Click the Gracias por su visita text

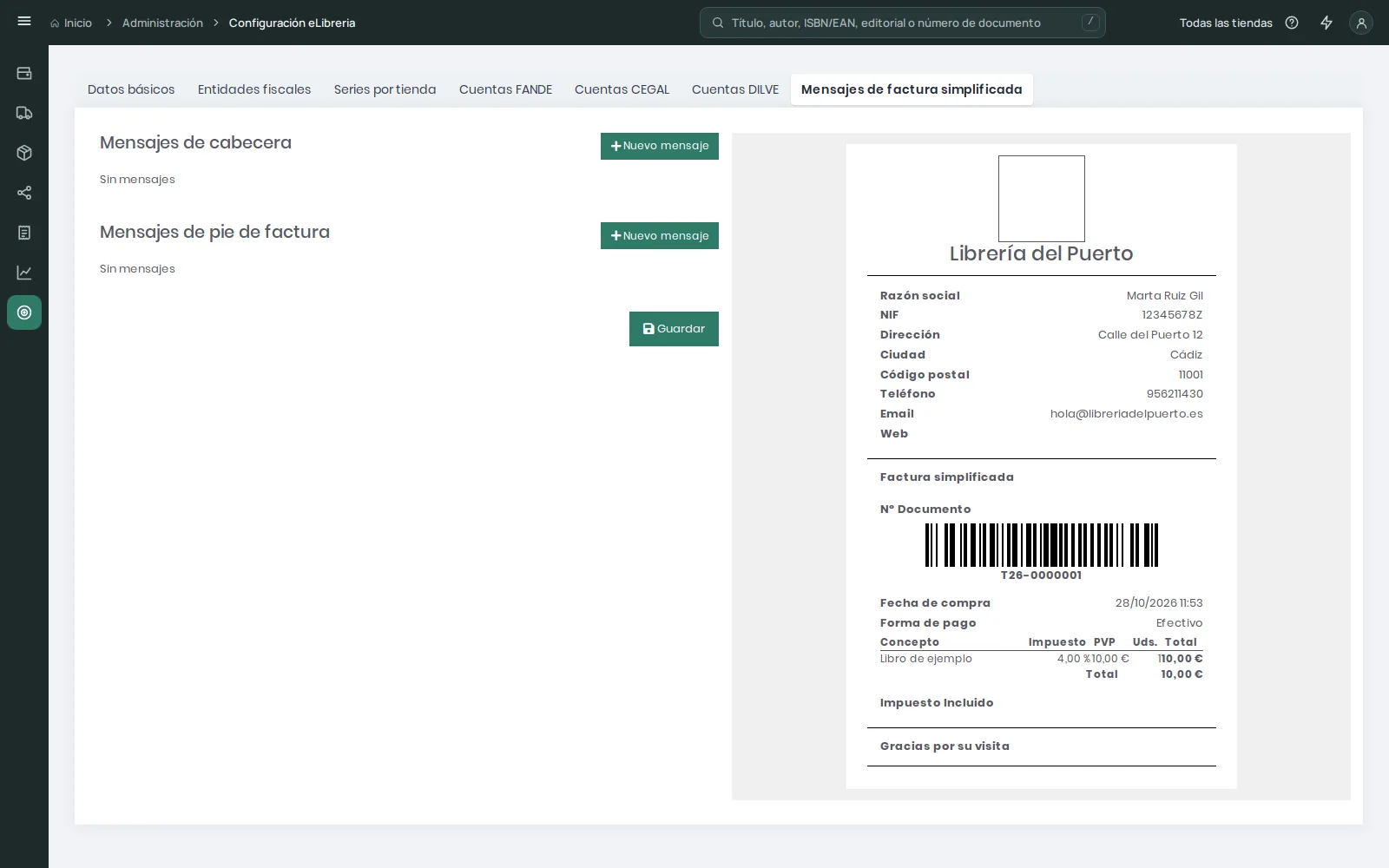[x=945, y=746]
